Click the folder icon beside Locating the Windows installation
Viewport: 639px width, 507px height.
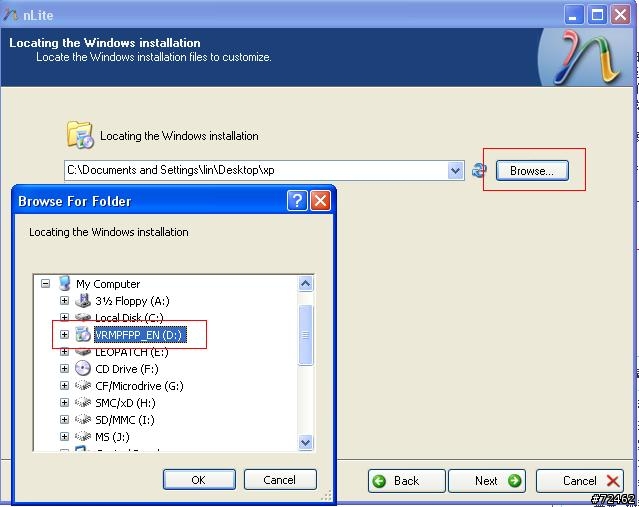coord(79,135)
